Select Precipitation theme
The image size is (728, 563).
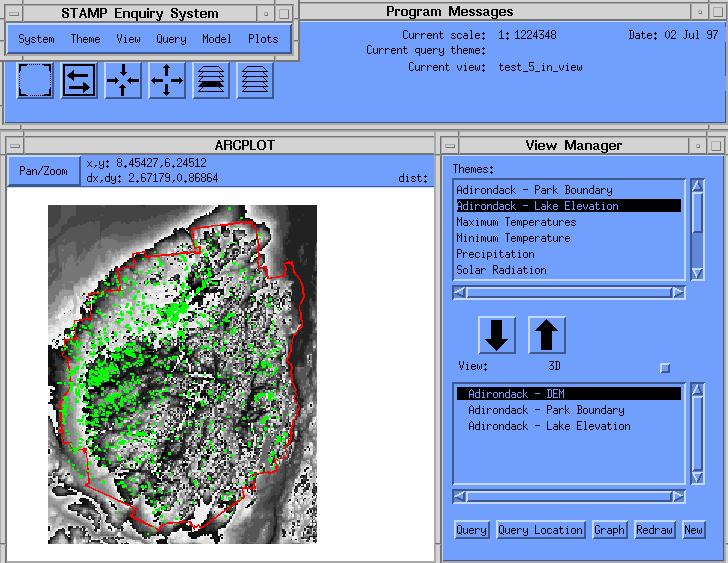pyautogui.click(x=568, y=254)
